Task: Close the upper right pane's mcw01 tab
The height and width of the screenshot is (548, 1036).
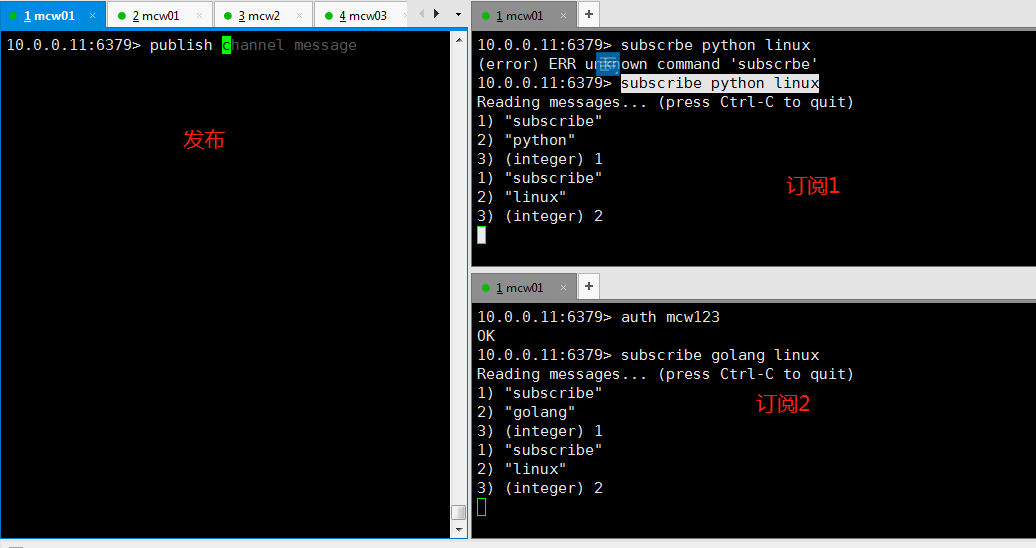Action: tap(563, 15)
